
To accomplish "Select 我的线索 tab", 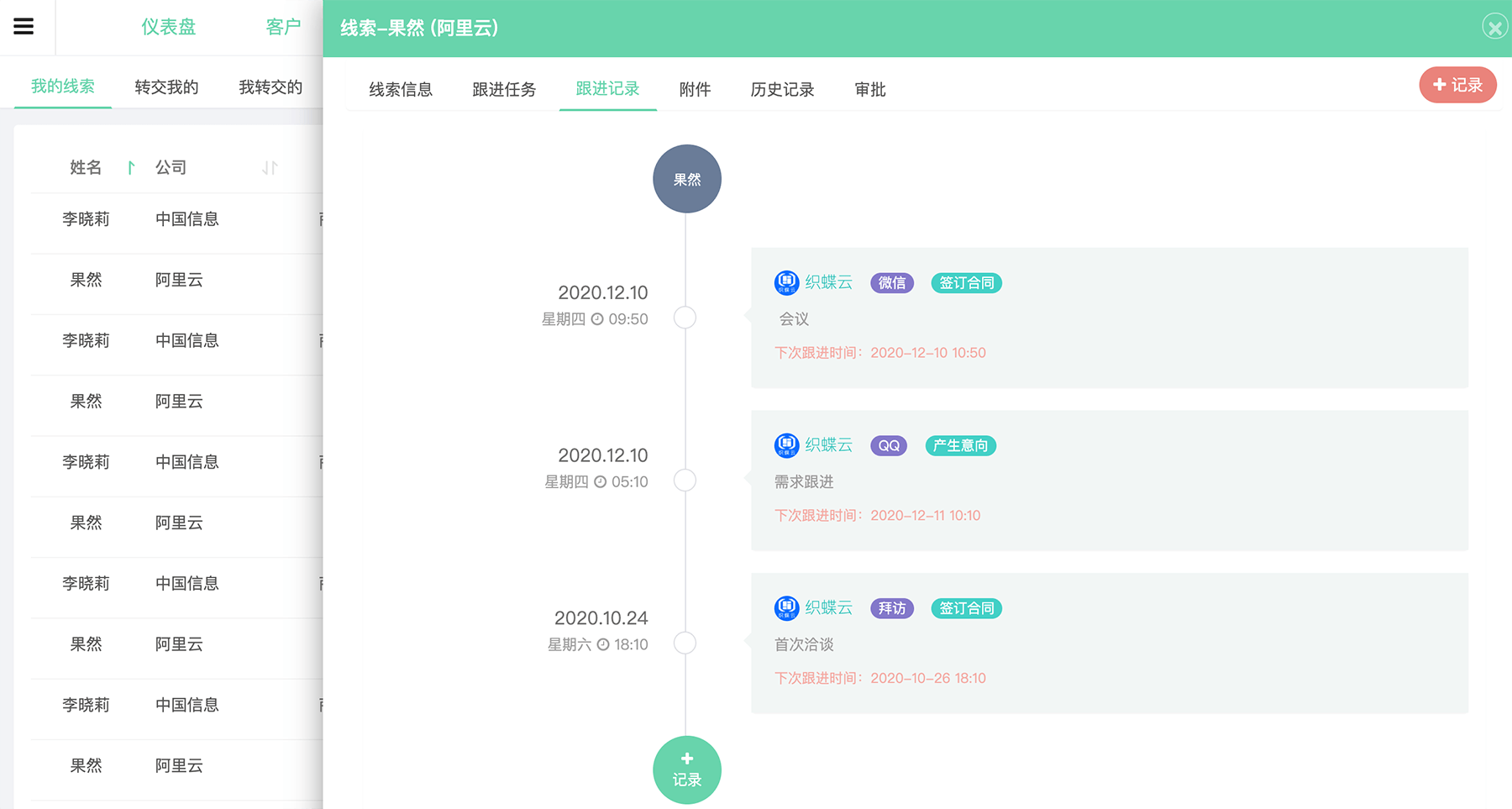I will pyautogui.click(x=63, y=87).
